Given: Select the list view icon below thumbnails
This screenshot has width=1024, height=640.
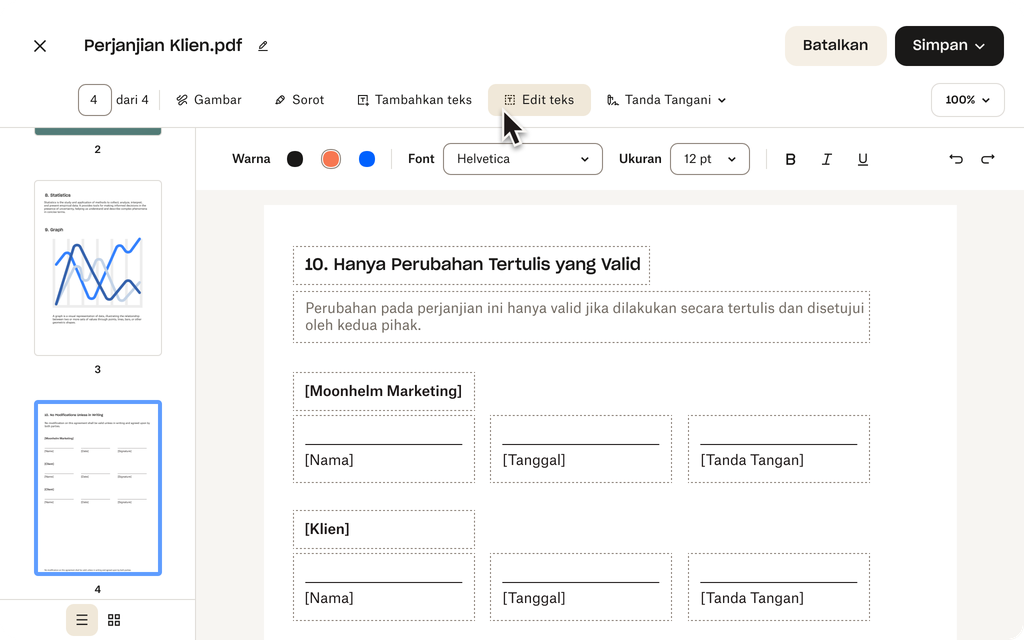Looking at the screenshot, I should click(x=81, y=620).
